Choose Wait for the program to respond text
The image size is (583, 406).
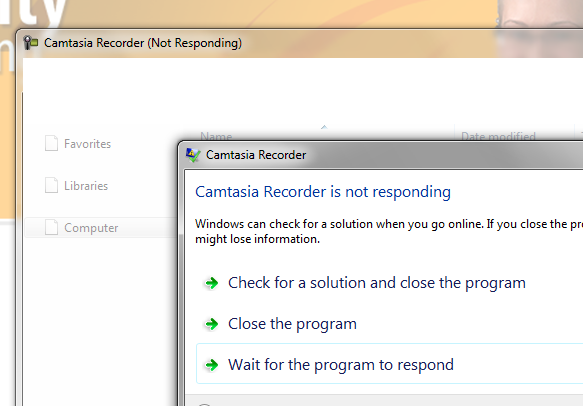point(341,365)
